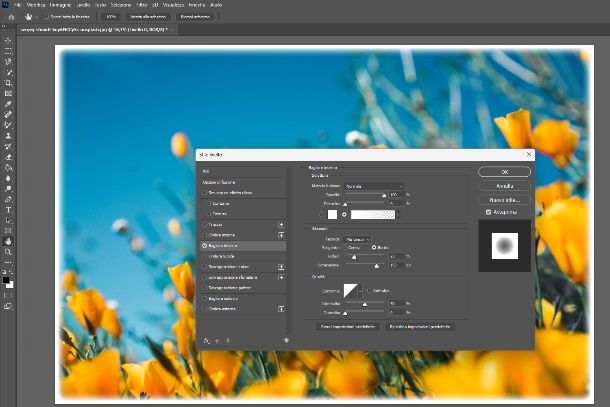Select the Paint Bucket tool
The image size is (610, 407).
(x=8, y=168)
